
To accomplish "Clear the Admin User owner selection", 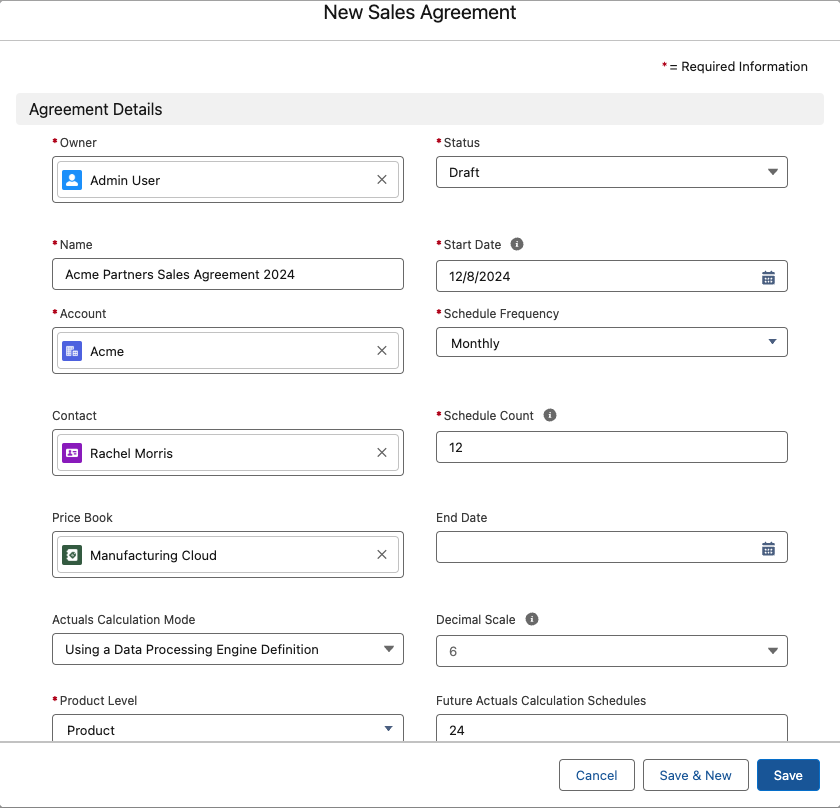I will point(381,179).
